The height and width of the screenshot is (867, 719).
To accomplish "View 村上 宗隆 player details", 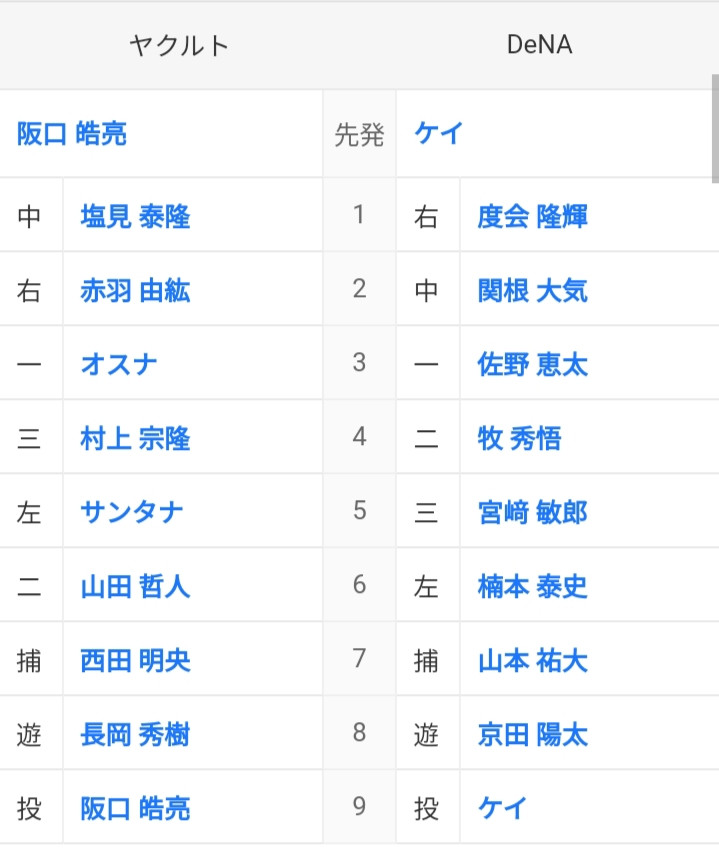I will point(136,438).
